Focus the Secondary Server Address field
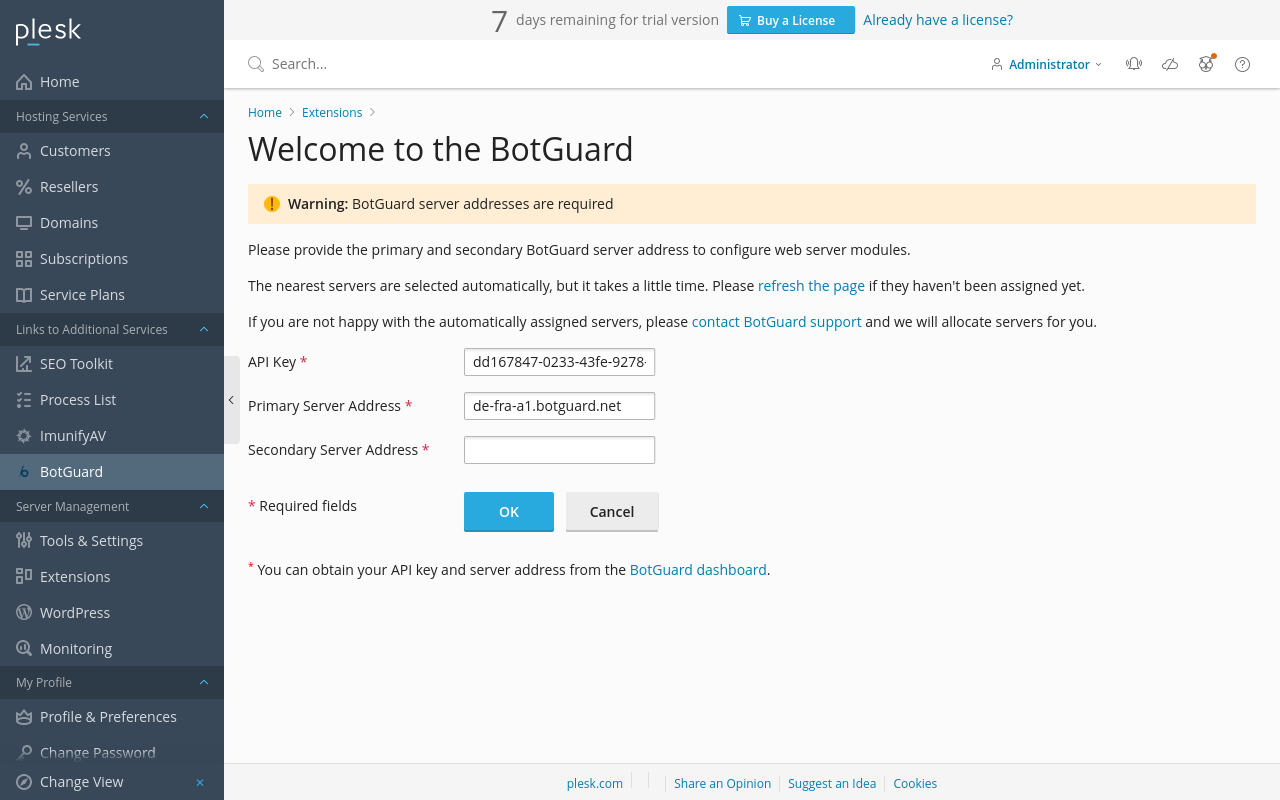 [x=559, y=450]
